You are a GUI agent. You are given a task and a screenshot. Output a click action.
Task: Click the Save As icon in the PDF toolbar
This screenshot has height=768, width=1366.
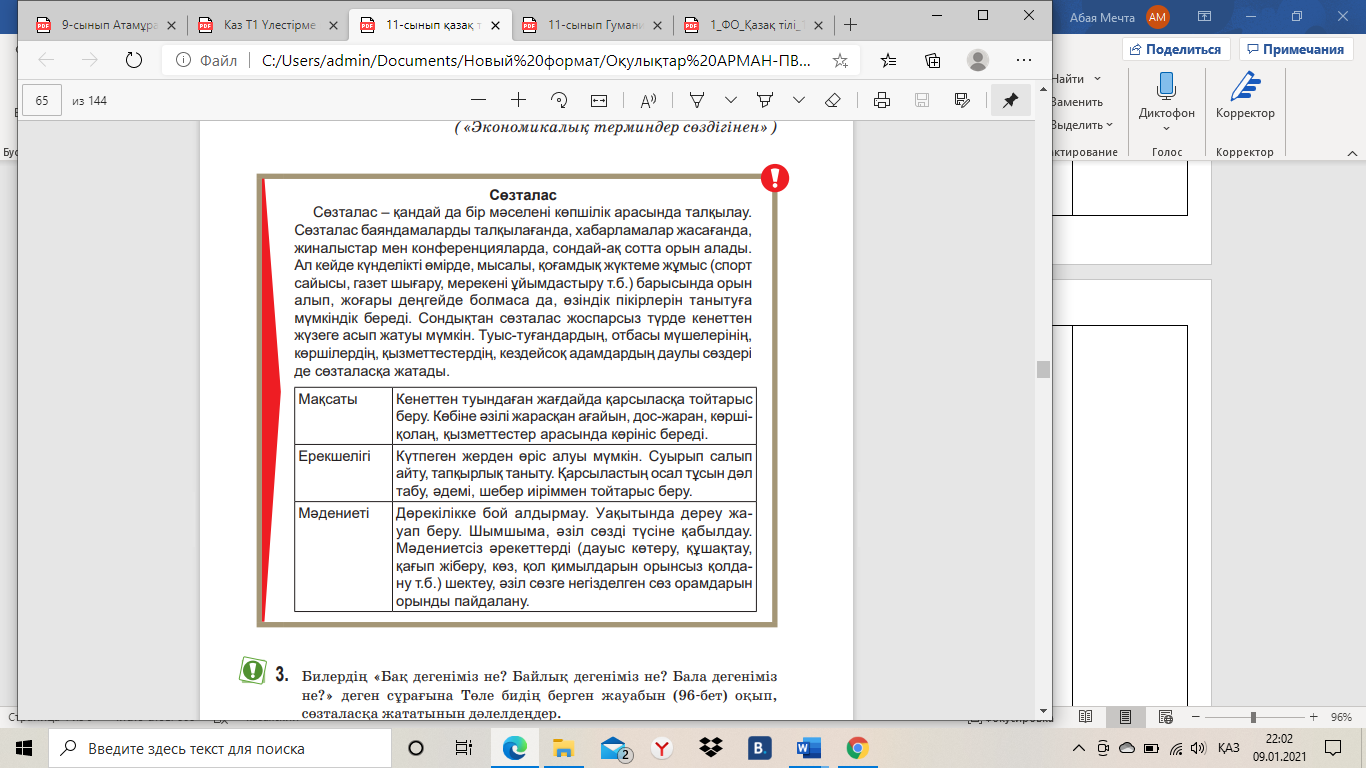pyautogui.click(x=962, y=100)
